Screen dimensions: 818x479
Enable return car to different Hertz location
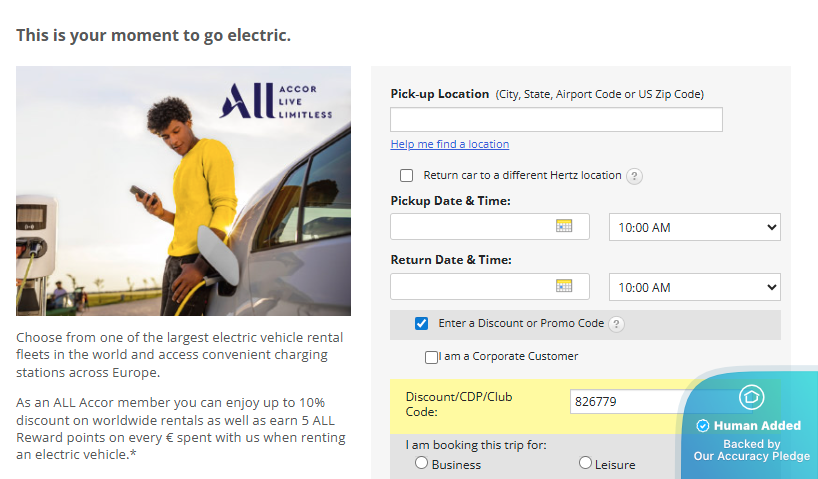(406, 175)
